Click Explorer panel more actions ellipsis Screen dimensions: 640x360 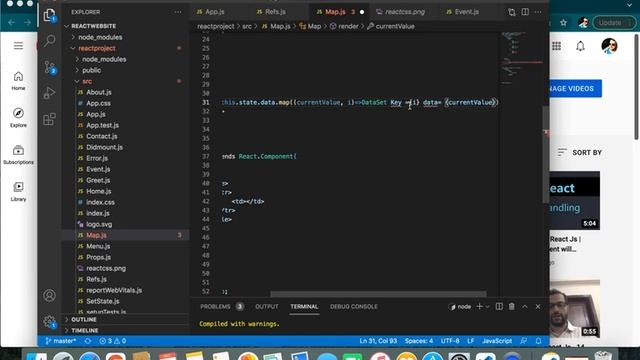[x=178, y=12]
